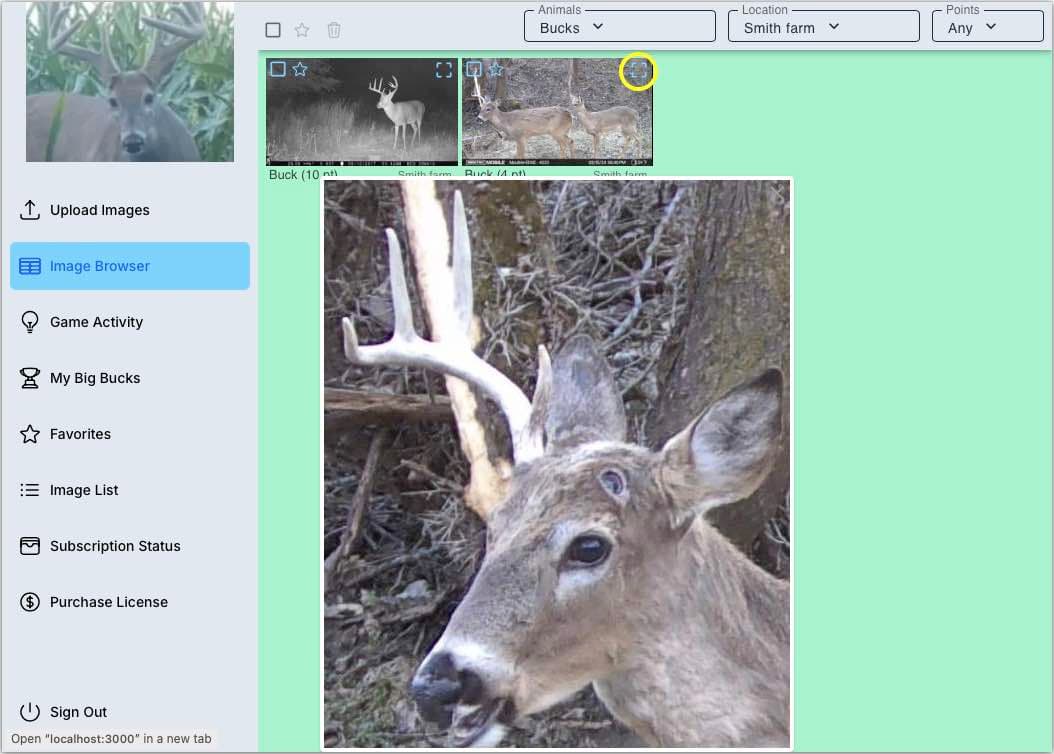Viewport: 1054px width, 754px height.
Task: Expand the night-vision Buck (10 pt) photo fullscreen
Action: (x=443, y=70)
